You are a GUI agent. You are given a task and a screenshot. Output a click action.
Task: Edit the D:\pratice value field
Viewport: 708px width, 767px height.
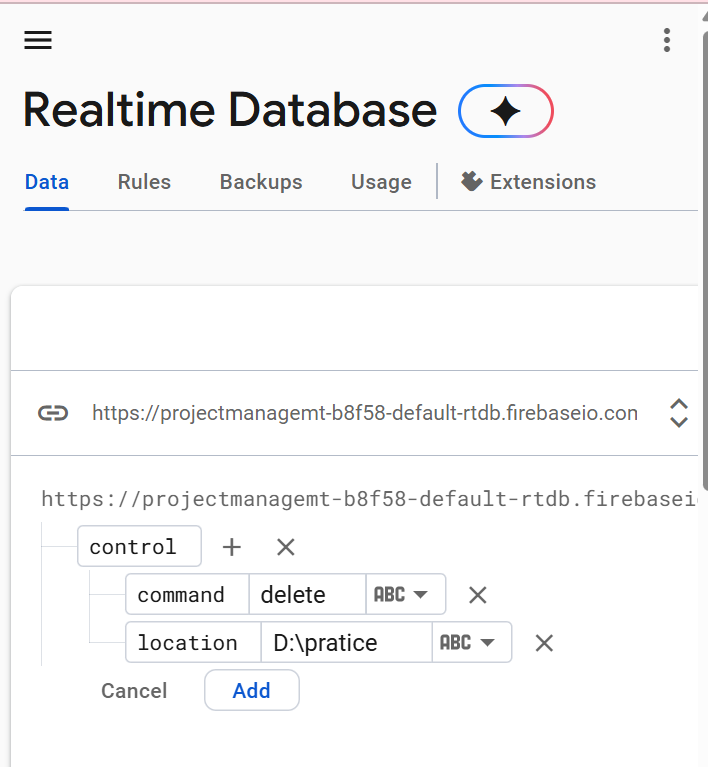(347, 642)
